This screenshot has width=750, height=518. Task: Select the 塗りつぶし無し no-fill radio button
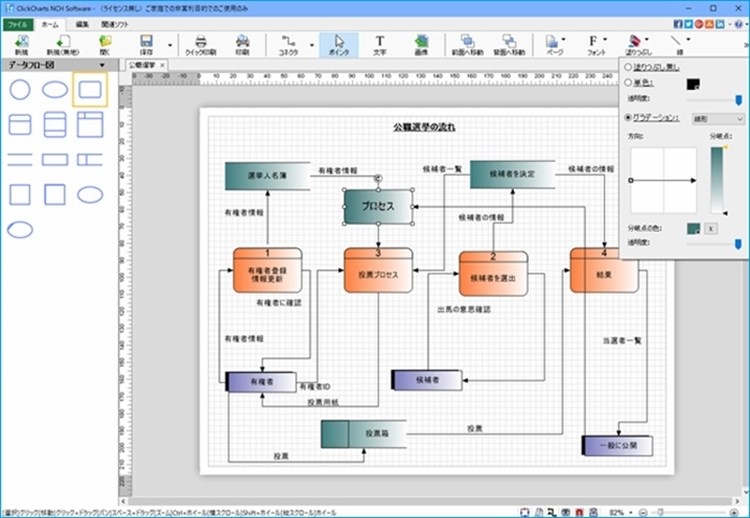coord(628,67)
